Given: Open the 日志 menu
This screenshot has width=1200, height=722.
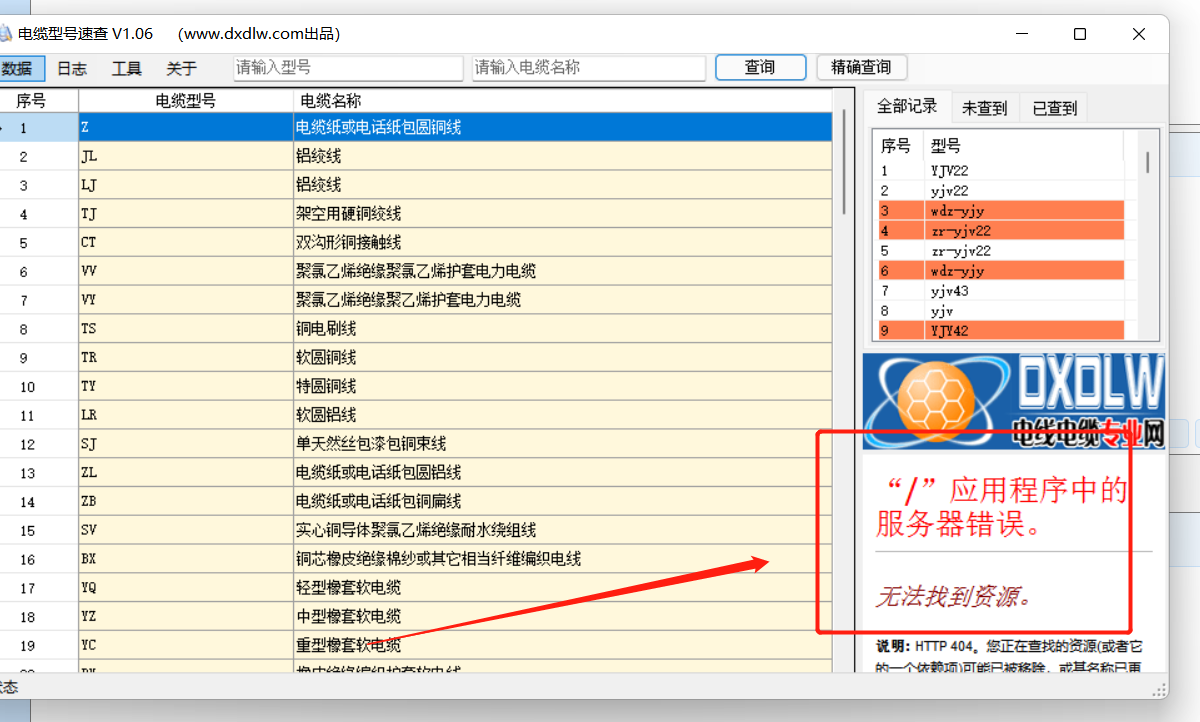Looking at the screenshot, I should click(x=71, y=68).
